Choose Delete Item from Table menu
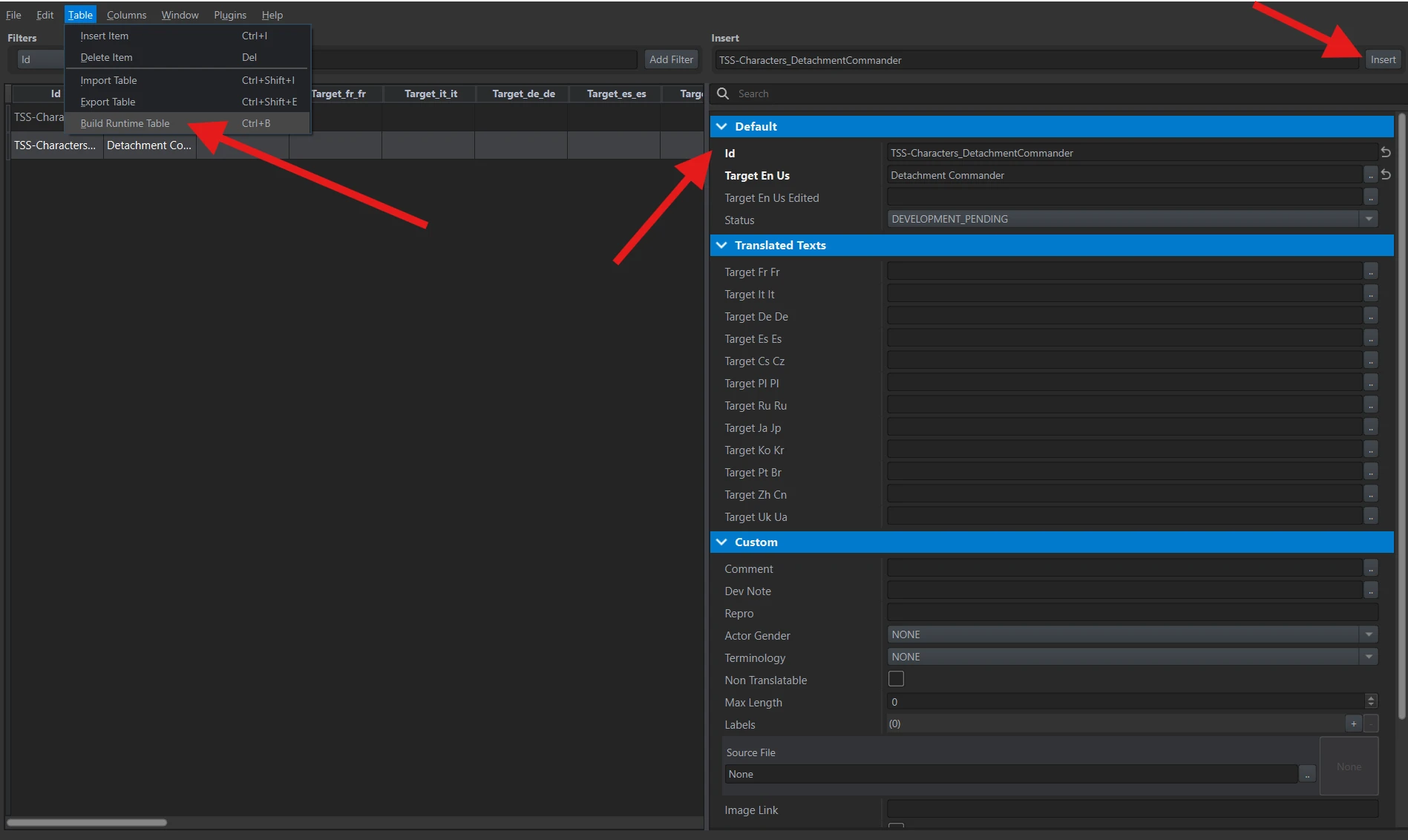1408x840 pixels. [187, 57]
